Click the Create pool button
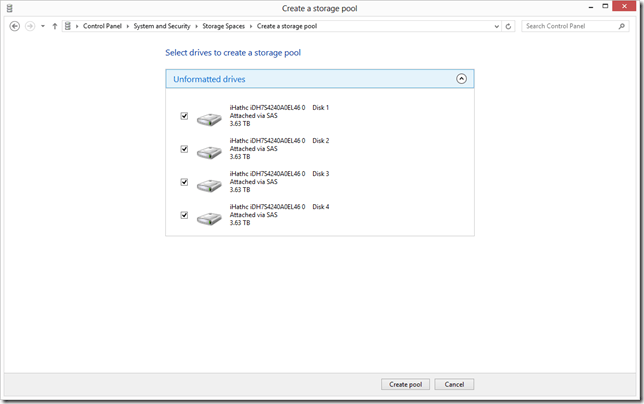Screen dimensions: 644x404 click(x=405, y=384)
